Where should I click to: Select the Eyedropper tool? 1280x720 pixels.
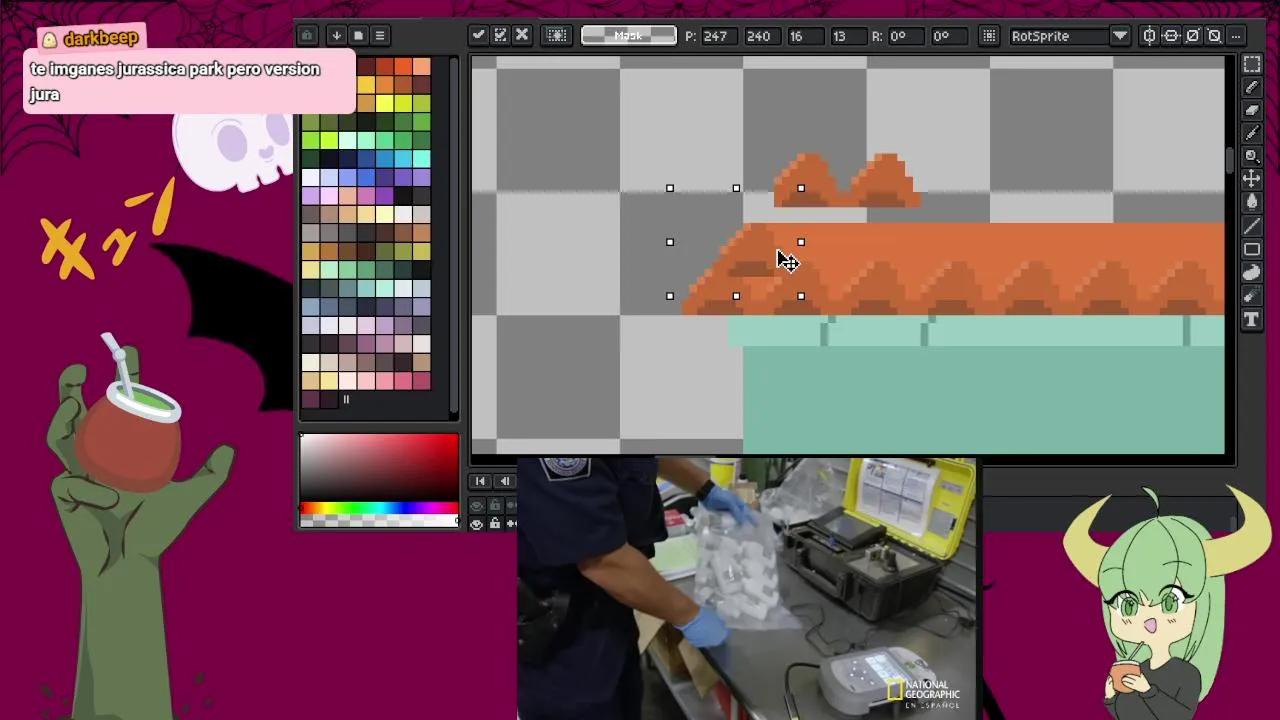1252,133
